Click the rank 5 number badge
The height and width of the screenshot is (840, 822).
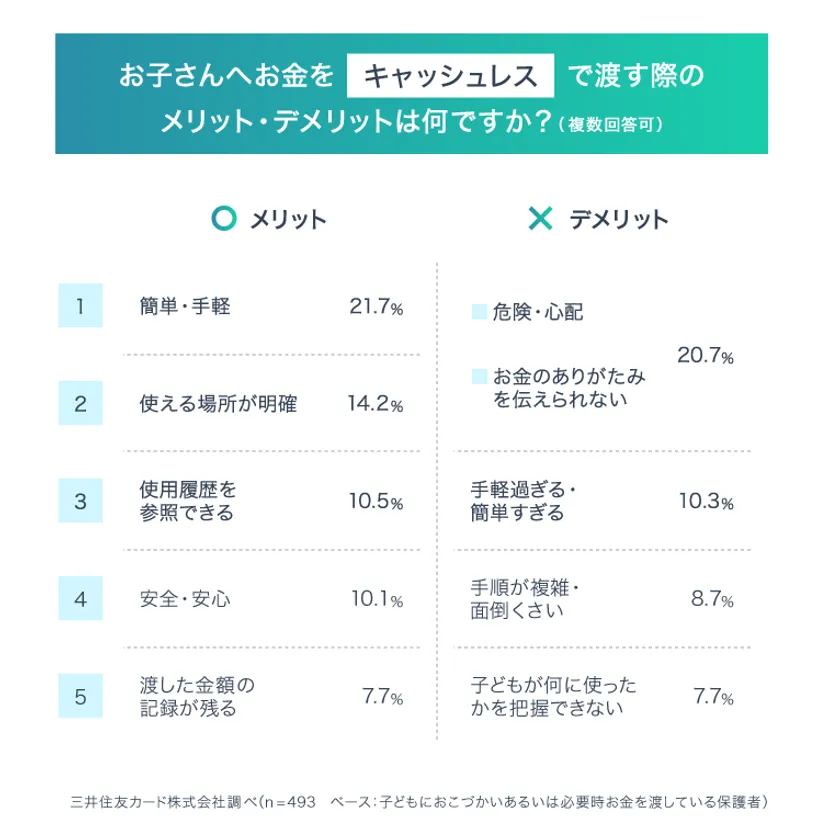pos(80,697)
